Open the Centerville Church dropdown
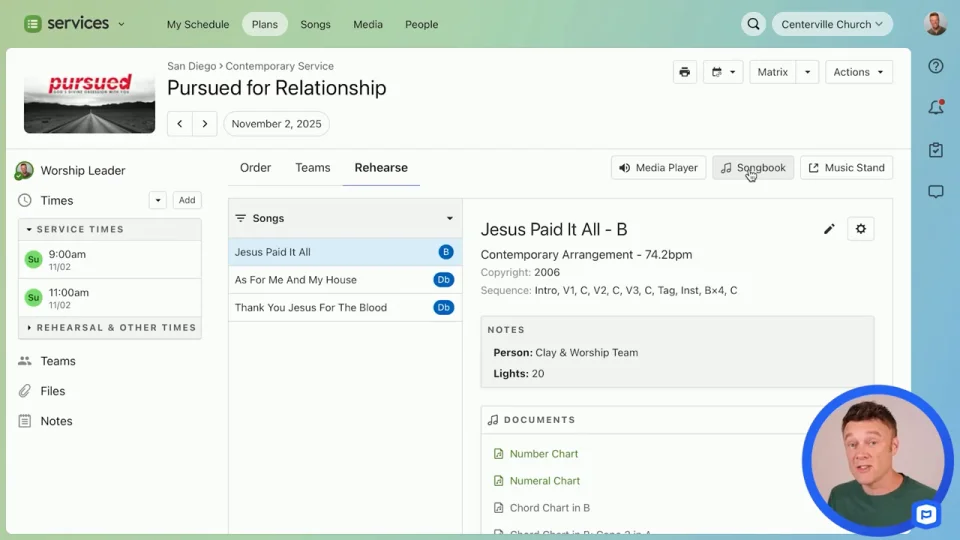 [832, 24]
